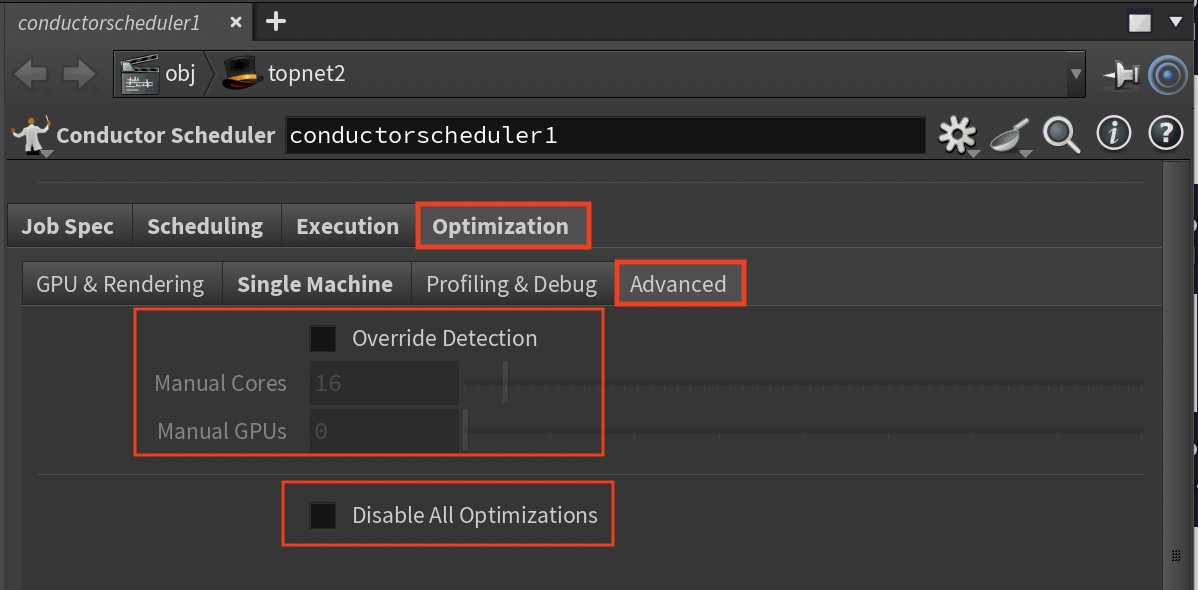Show node info with the i icon

coord(1114,135)
